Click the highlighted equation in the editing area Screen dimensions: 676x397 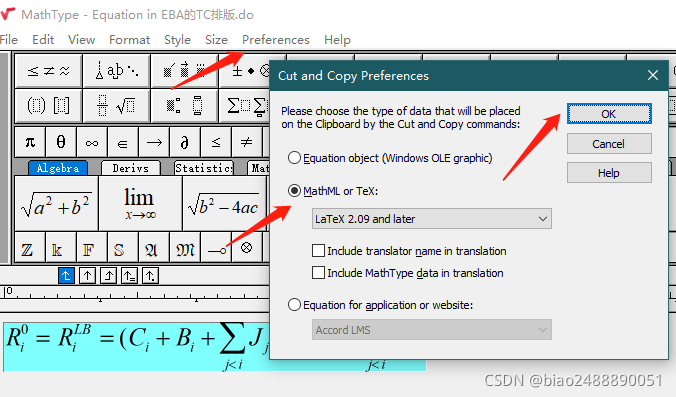point(137,346)
